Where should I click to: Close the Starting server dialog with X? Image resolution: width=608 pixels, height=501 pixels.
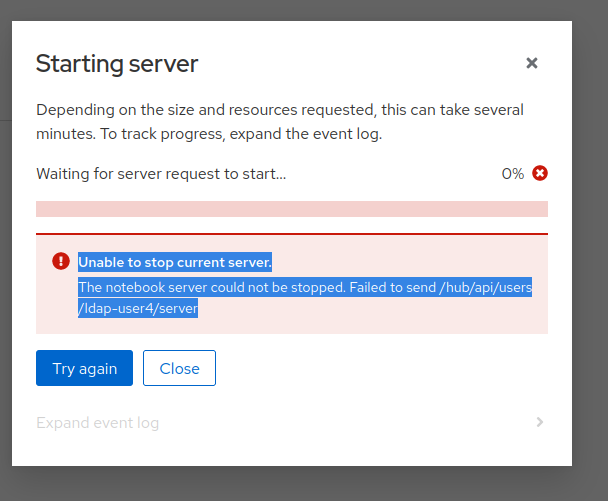click(532, 63)
